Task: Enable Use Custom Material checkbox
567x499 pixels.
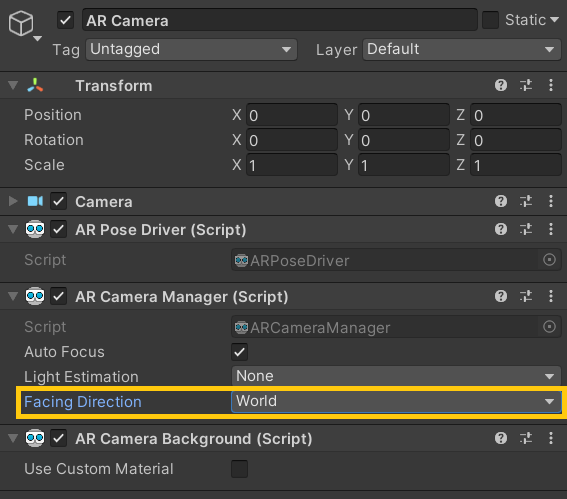Action: [x=239, y=469]
